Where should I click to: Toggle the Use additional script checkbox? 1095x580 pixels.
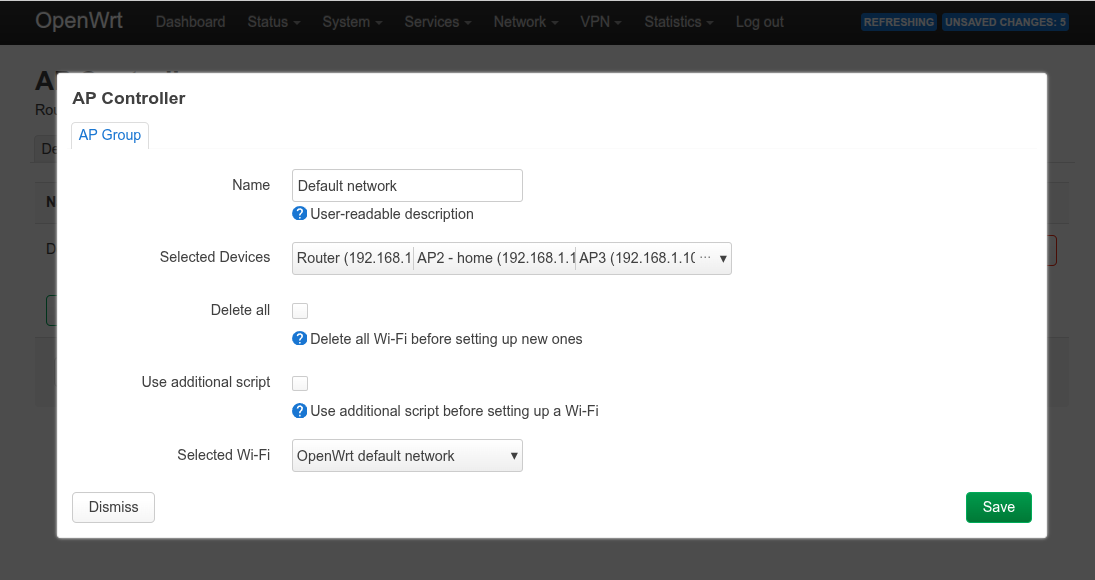click(300, 383)
